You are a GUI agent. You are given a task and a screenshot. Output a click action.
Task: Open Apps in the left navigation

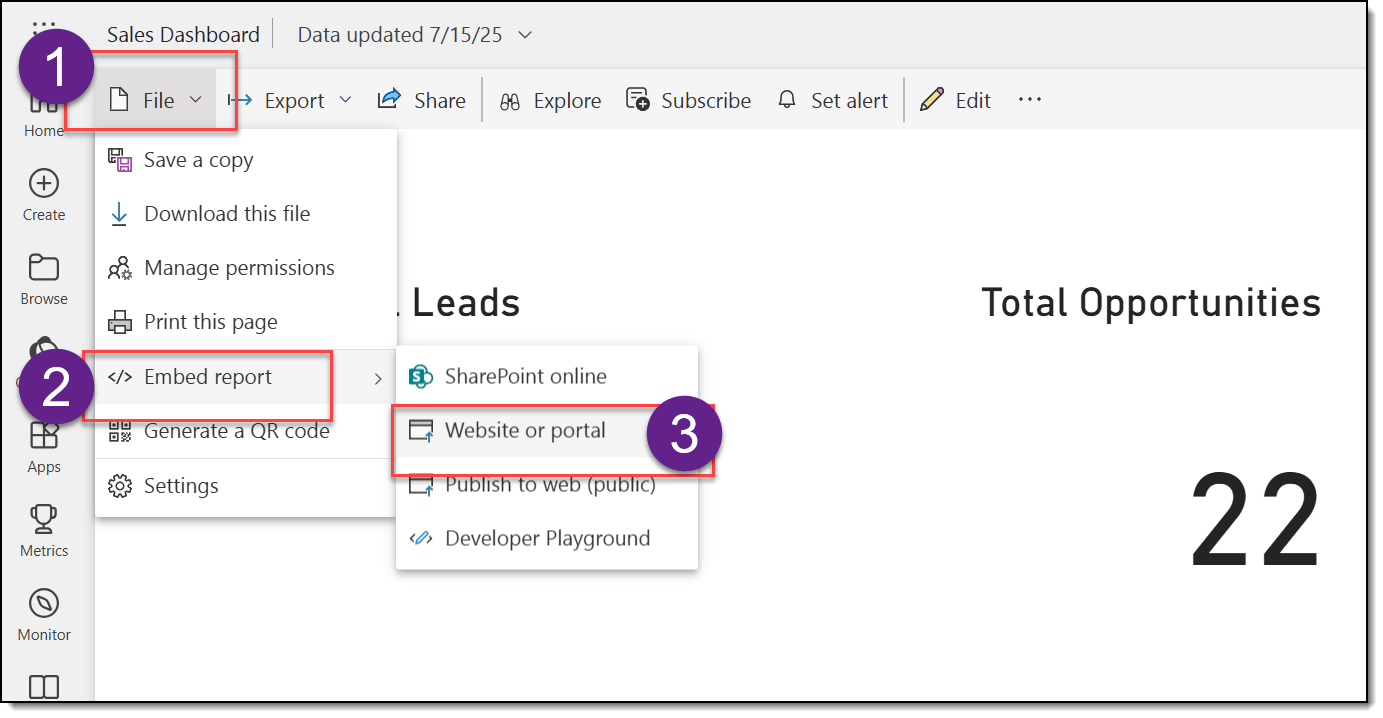[44, 447]
